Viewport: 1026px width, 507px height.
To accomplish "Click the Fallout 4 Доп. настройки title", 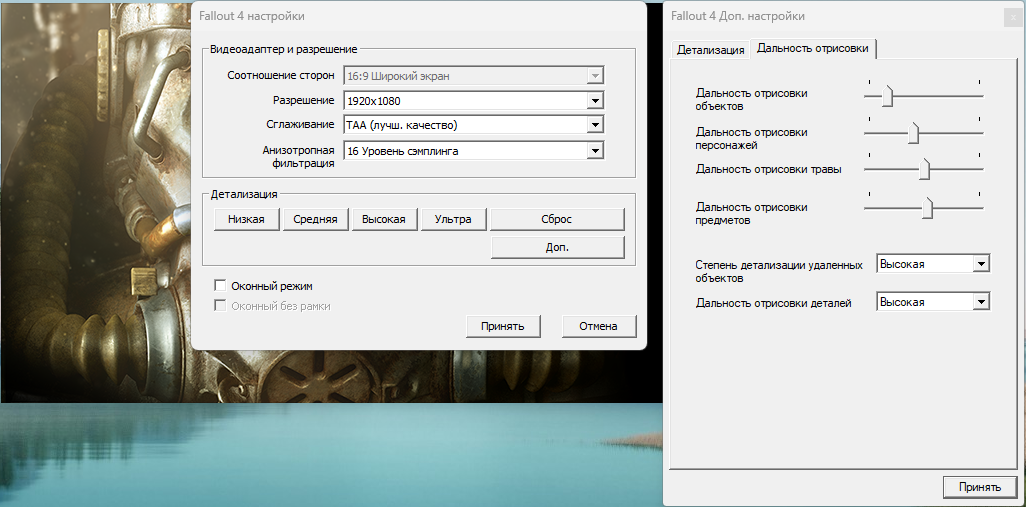I will tap(738, 16).
